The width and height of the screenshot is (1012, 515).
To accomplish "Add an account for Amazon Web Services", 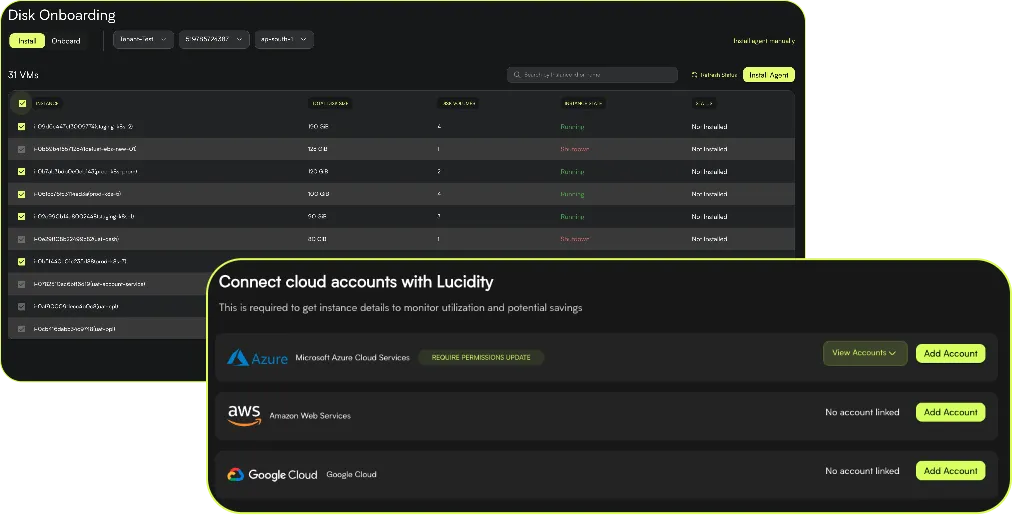I will coord(951,412).
